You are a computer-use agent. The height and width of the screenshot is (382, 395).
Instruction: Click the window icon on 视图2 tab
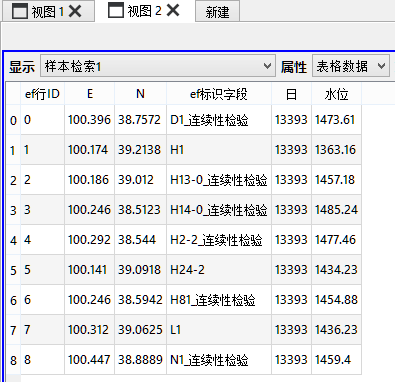pyautogui.click(x=116, y=10)
